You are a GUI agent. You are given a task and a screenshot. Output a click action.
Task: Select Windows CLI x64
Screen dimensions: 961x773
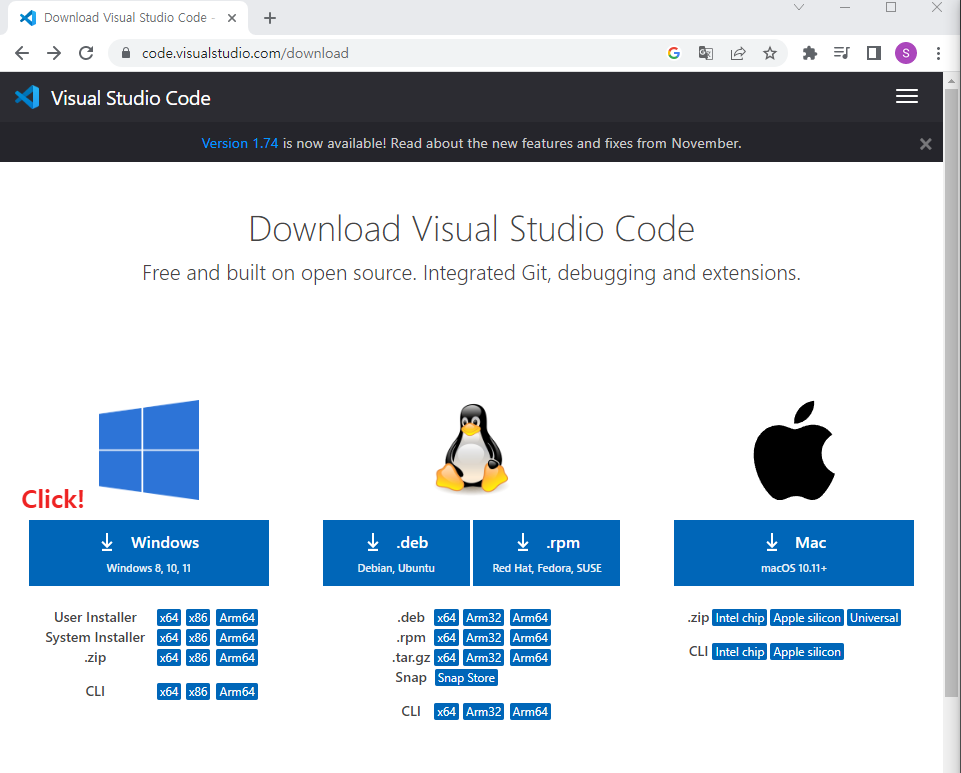pyautogui.click(x=169, y=691)
